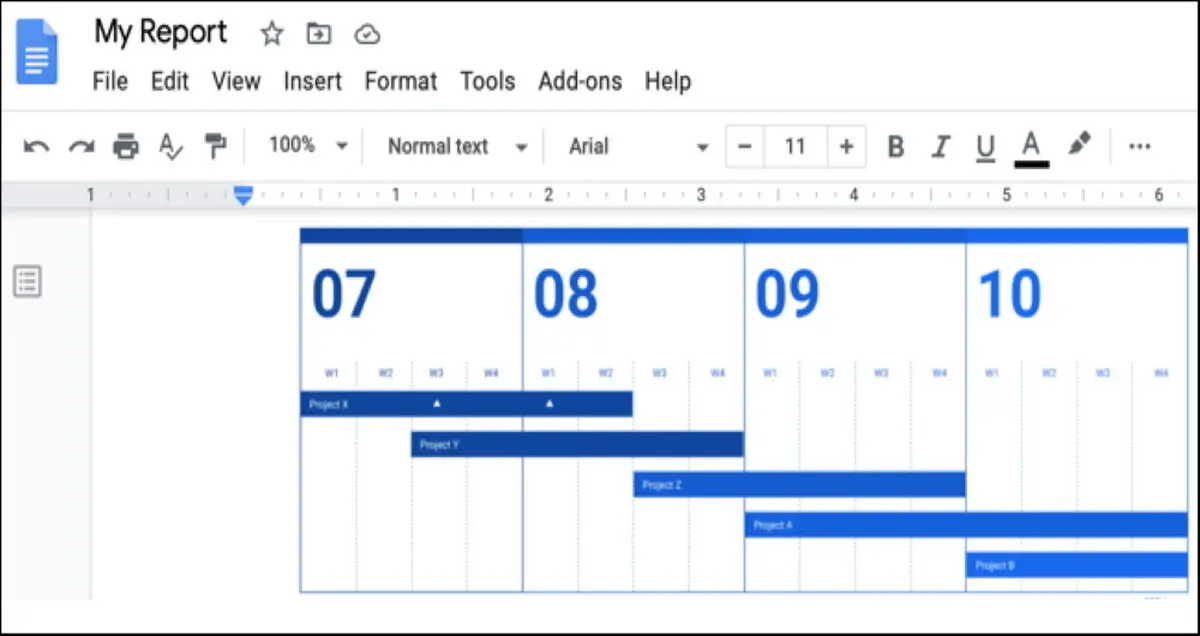Toggle underline formatting
Viewport: 1200px width, 636px height.
(985, 148)
